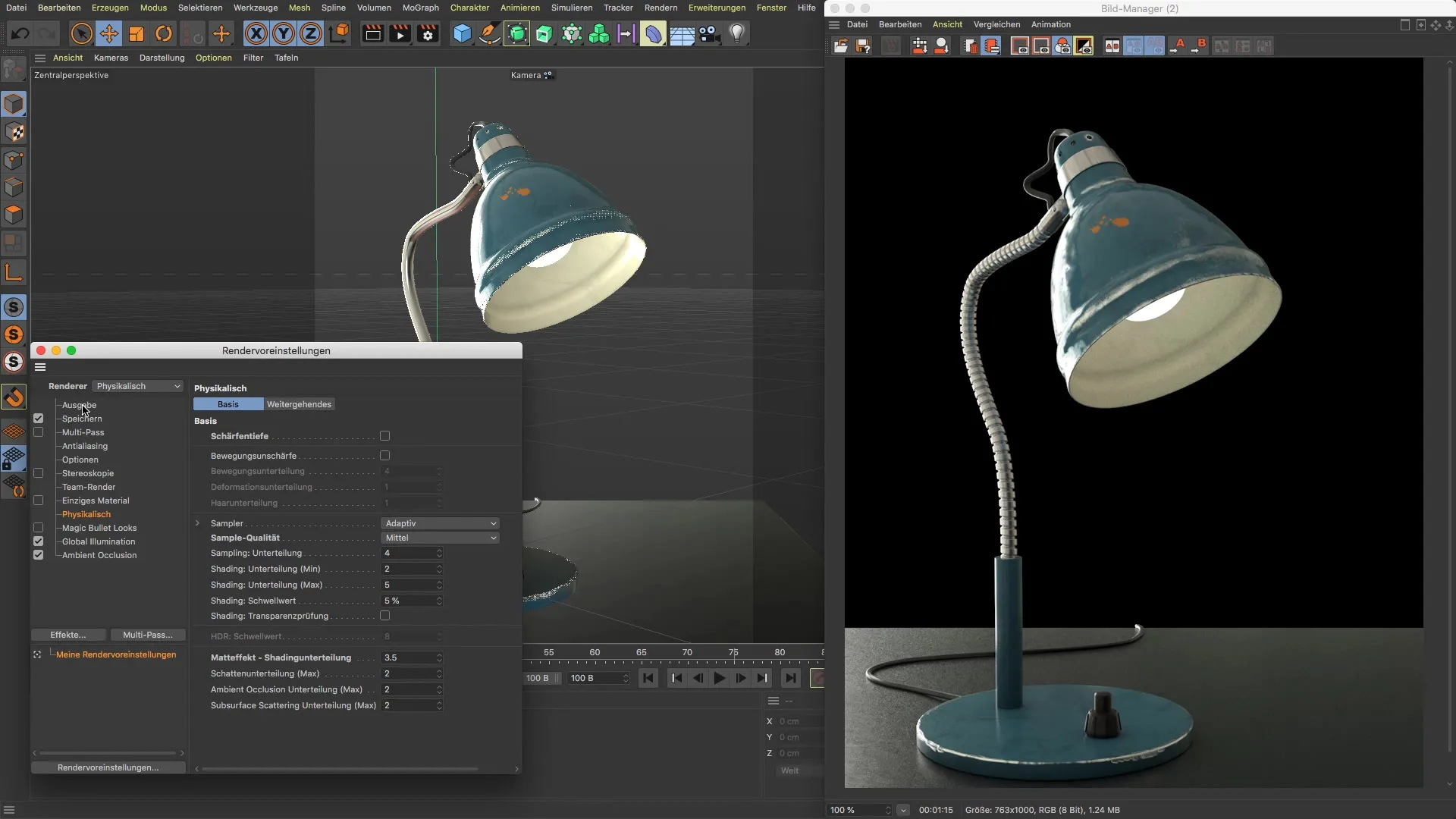Toggle Bewegungsunschärfe checkbox

tap(385, 456)
